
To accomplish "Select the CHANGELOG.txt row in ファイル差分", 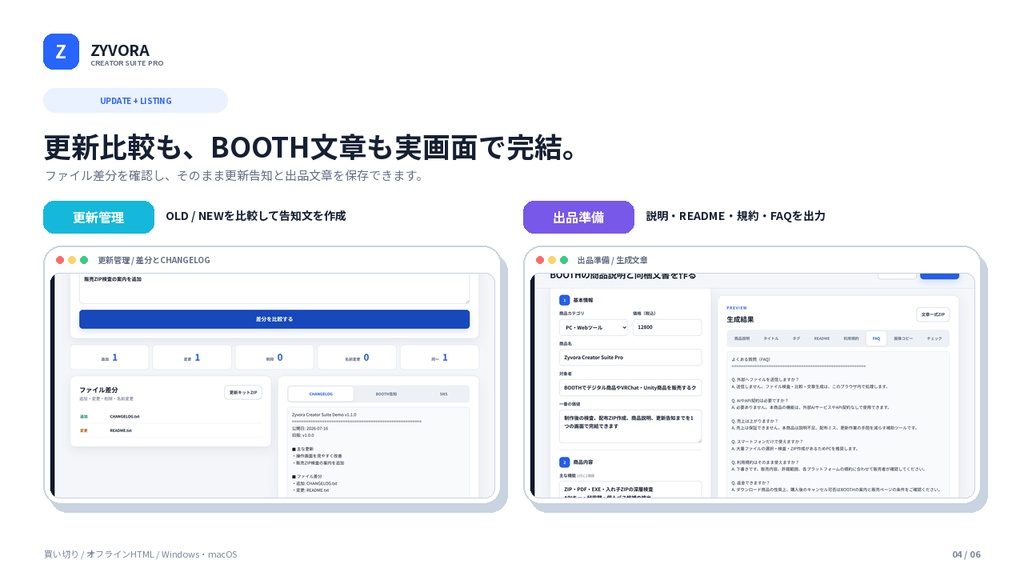I will [170, 416].
